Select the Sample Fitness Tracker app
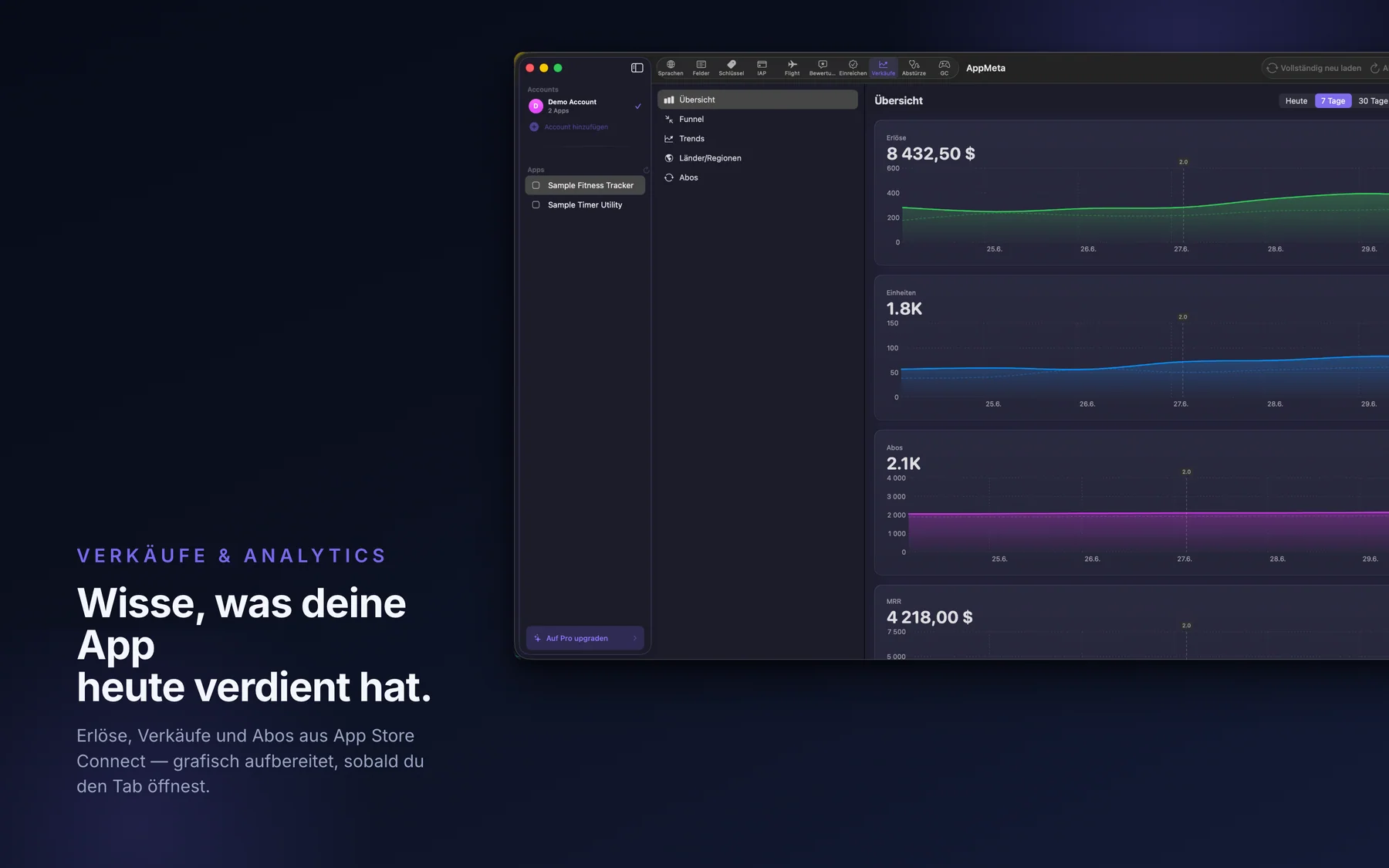 [585, 185]
